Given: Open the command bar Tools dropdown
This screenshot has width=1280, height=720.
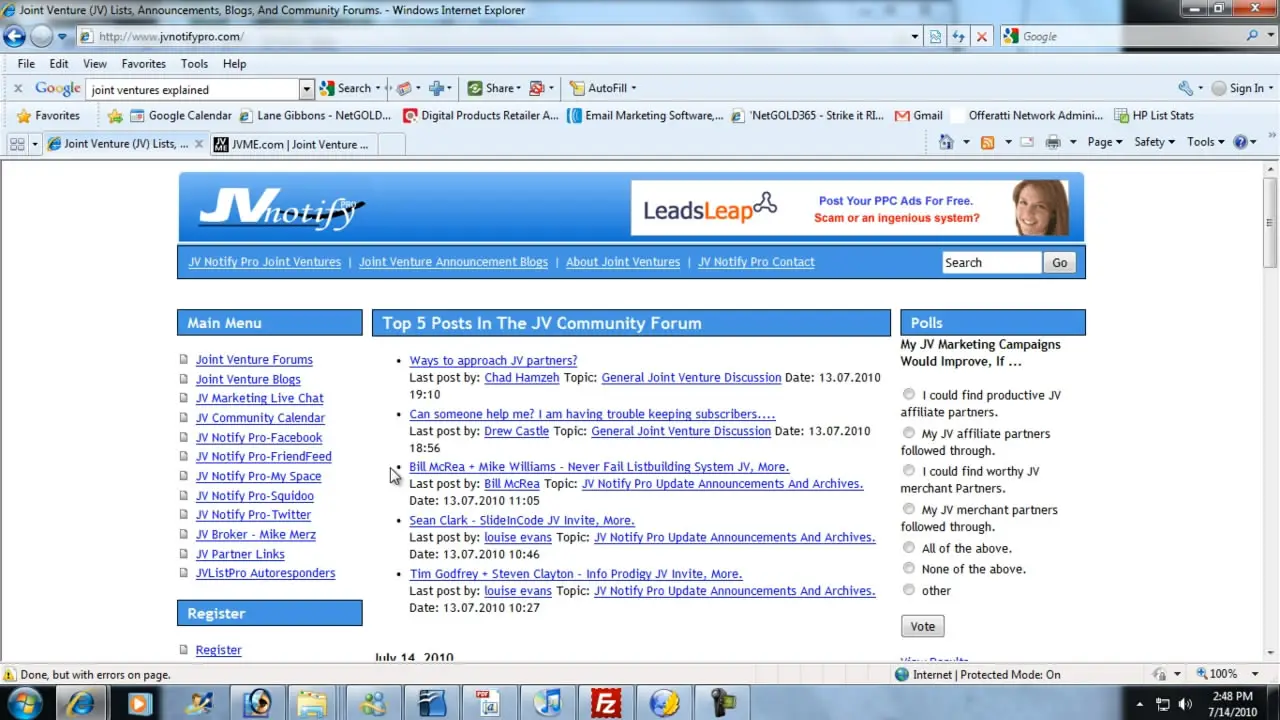Looking at the screenshot, I should pos(1205,142).
